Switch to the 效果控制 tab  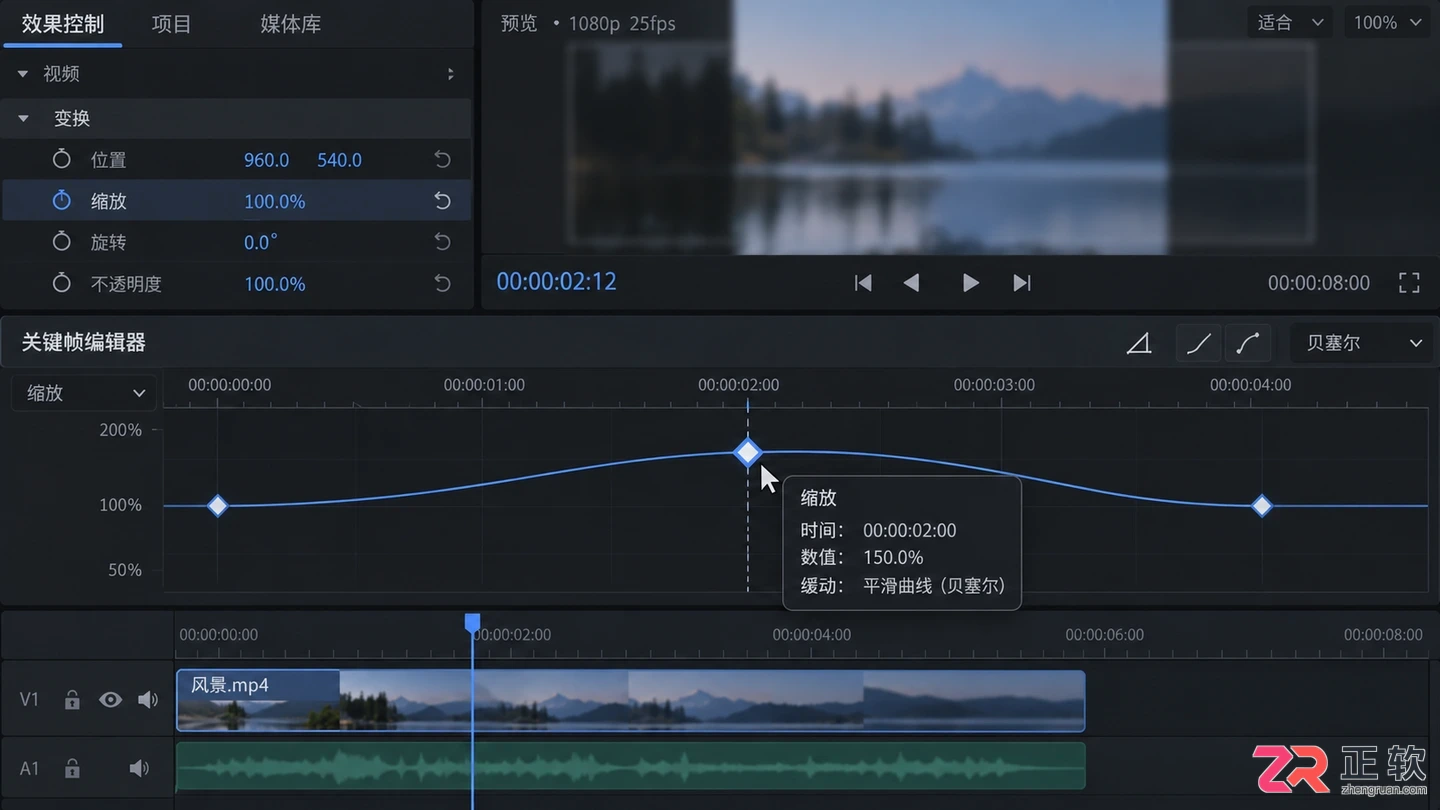coord(63,24)
